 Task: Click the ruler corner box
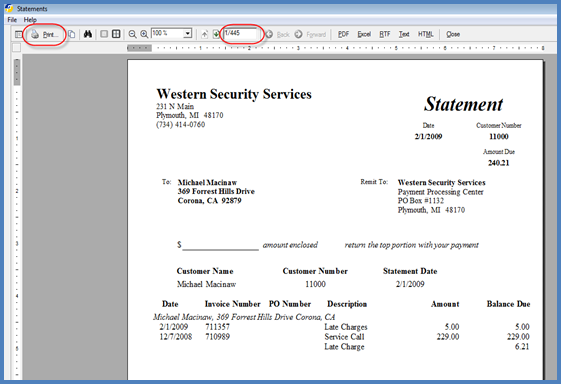[16, 48]
